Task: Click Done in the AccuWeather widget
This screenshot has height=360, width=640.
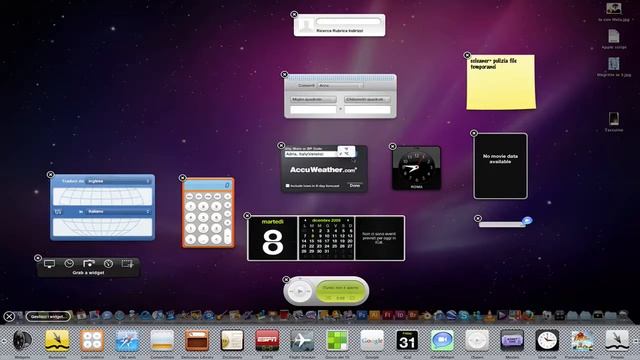Action: click(355, 185)
